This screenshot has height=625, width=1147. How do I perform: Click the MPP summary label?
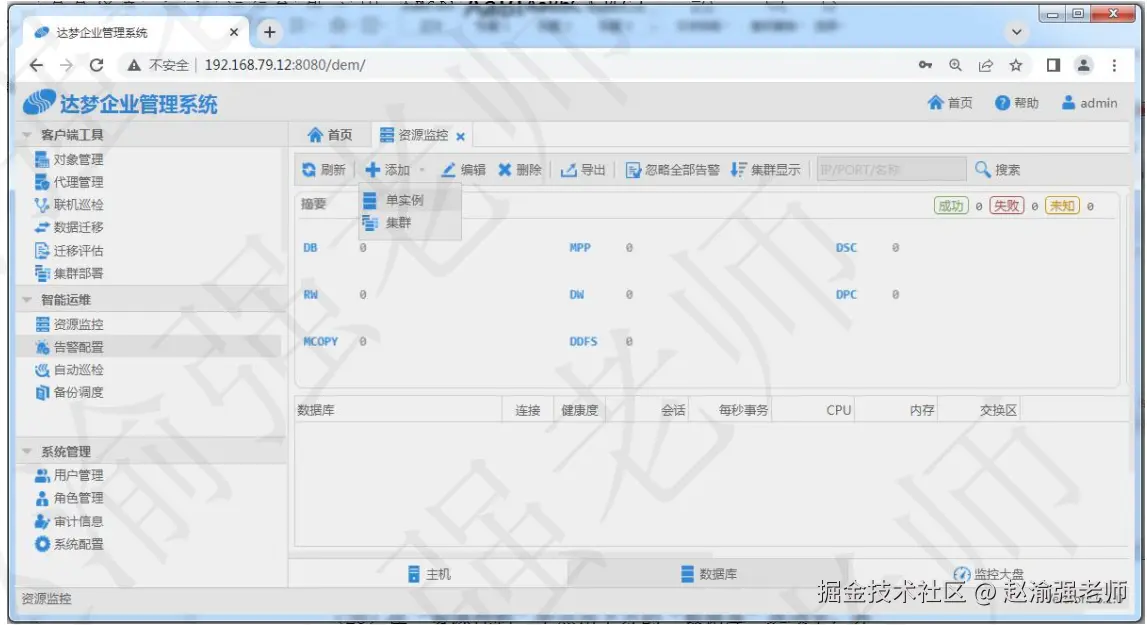tap(580, 248)
